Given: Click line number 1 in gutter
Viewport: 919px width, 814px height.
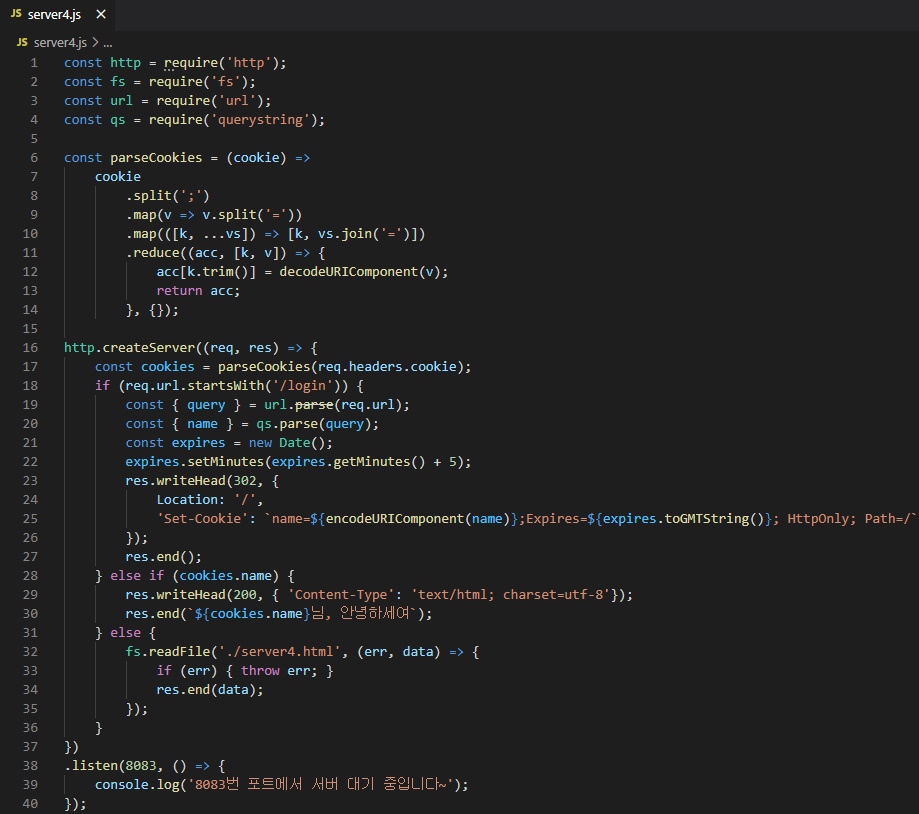Looking at the screenshot, I should coord(34,63).
